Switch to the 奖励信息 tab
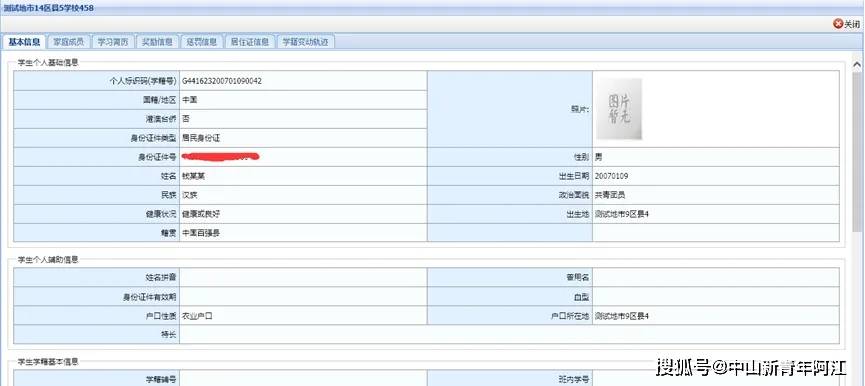Screen dimensions: 865x386 point(157,42)
